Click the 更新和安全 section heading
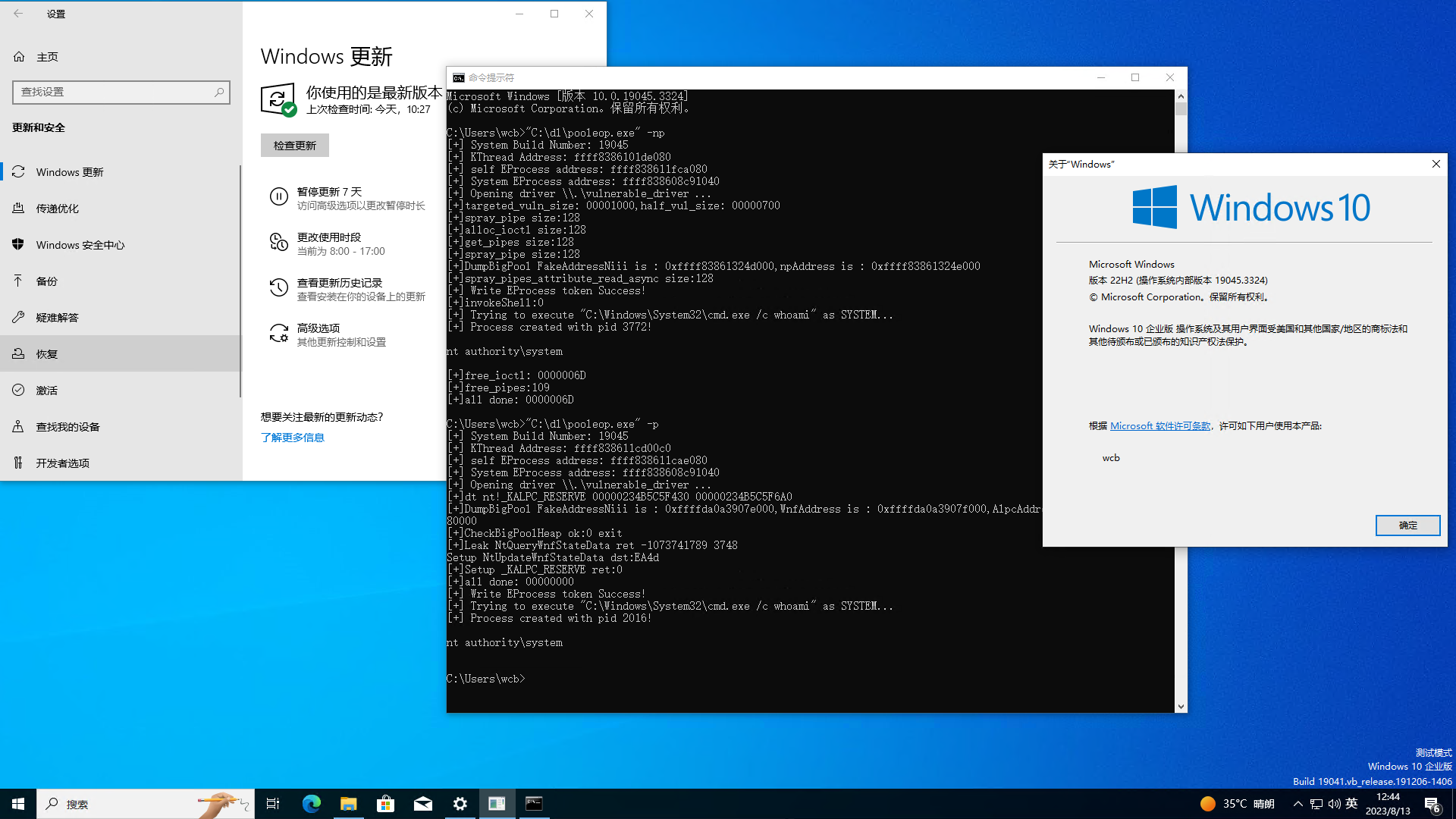Screen dimensions: 1456x819 pyautogui.click(x=39, y=127)
